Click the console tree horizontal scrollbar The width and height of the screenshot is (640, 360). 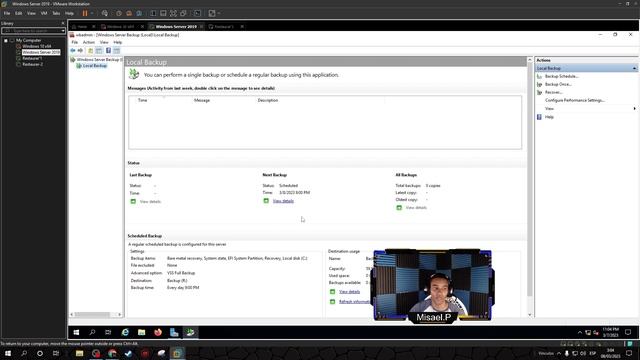tap(96, 314)
